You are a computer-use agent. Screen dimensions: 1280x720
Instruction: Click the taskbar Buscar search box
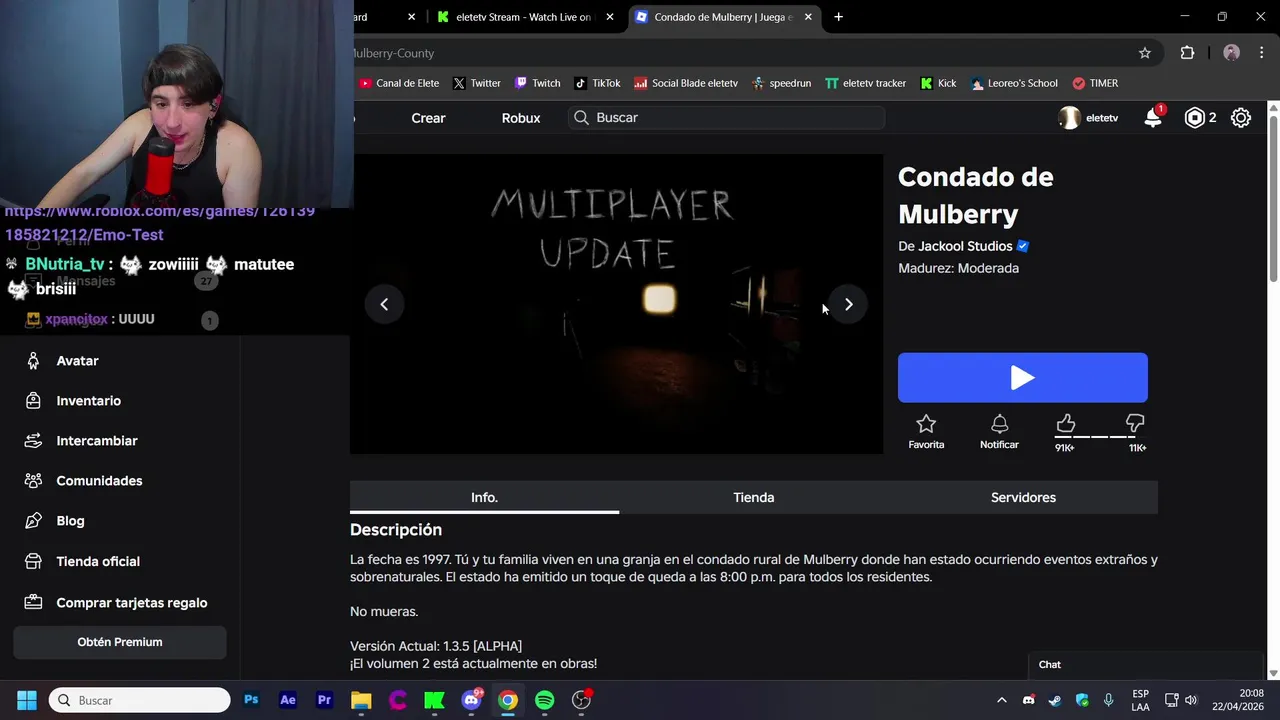point(140,700)
